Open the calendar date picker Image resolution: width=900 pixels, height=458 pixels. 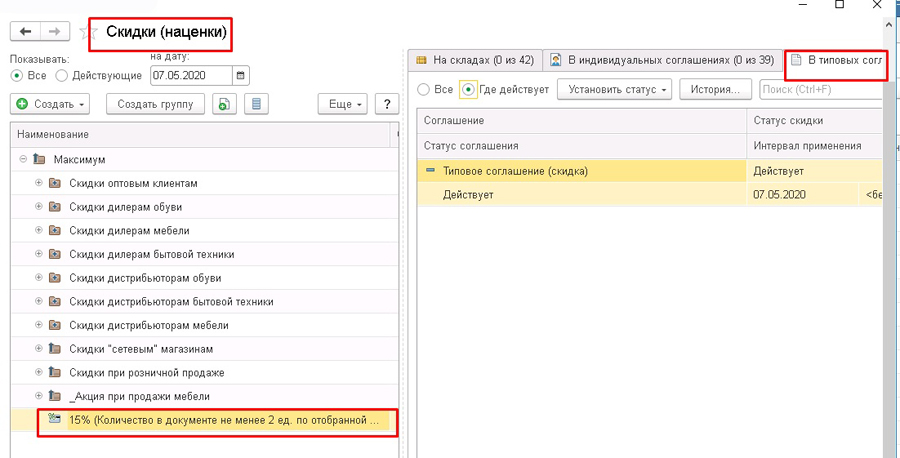coord(239,75)
